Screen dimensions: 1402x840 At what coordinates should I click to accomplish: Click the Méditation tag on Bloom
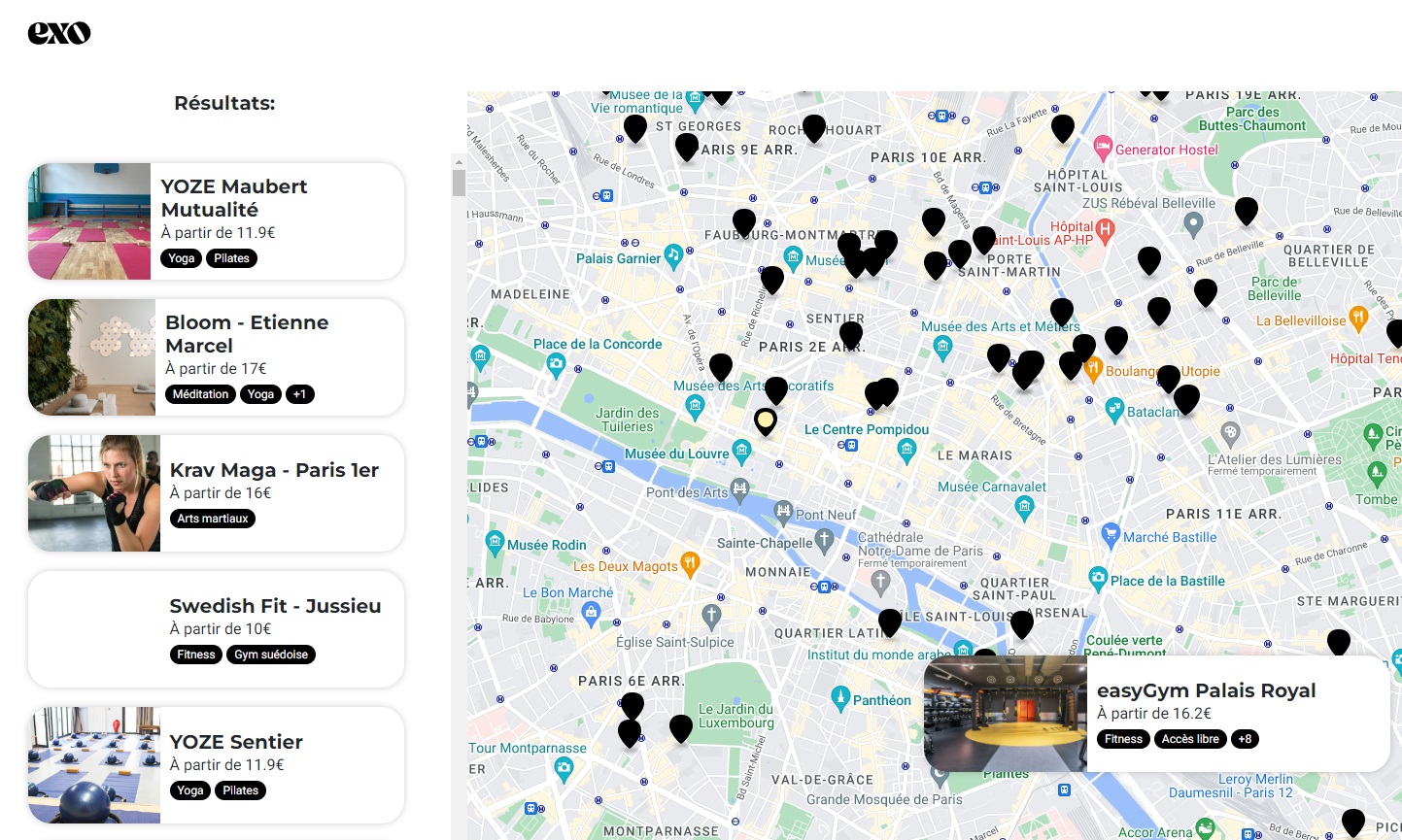pos(201,394)
